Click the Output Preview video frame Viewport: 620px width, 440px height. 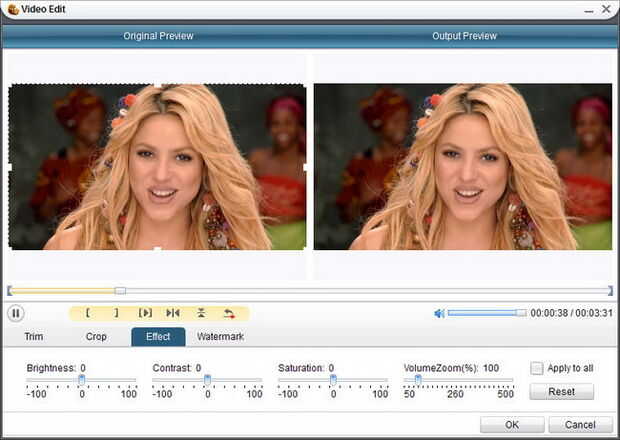(x=463, y=166)
